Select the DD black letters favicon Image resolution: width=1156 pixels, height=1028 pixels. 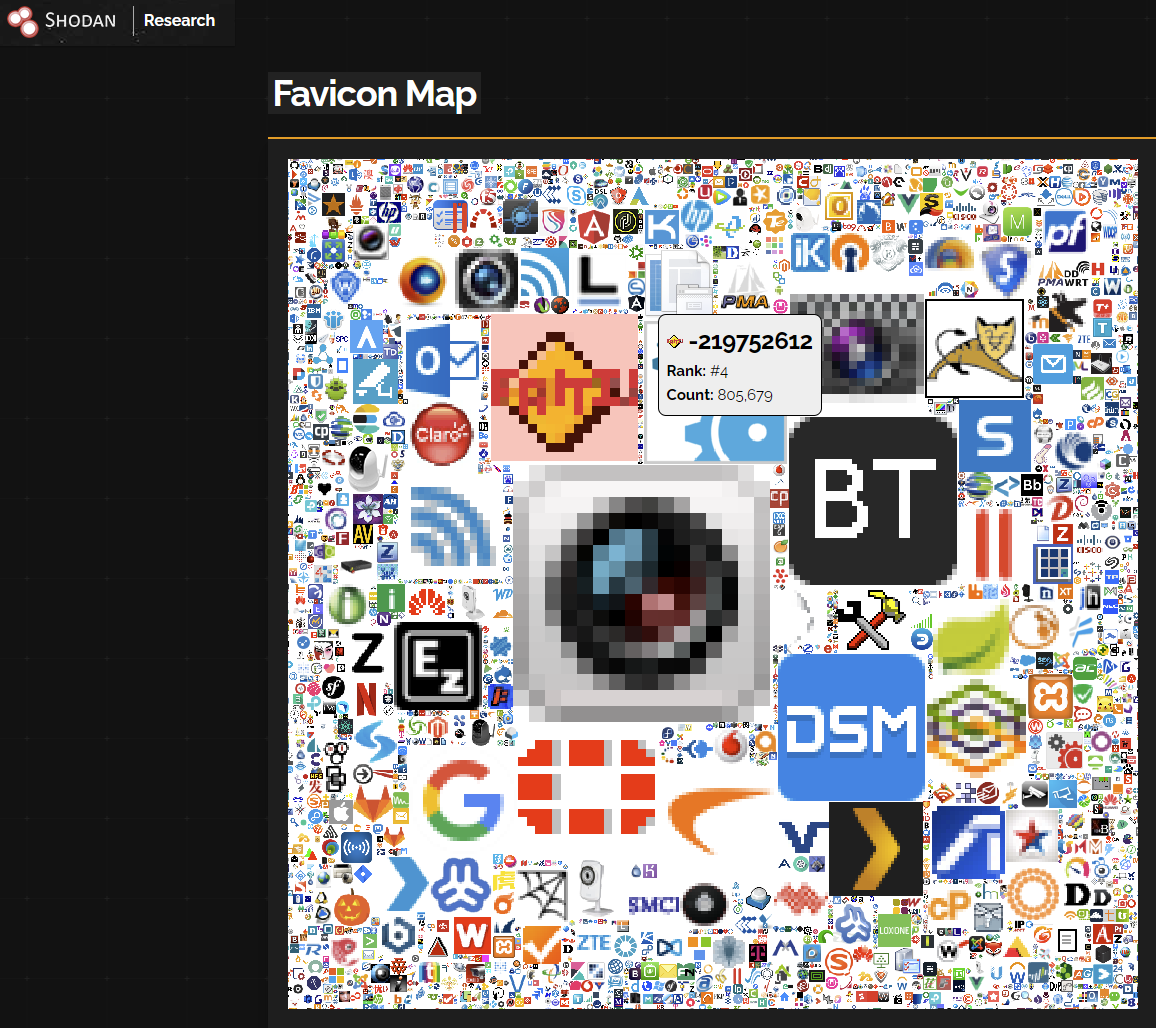(x=1087, y=895)
